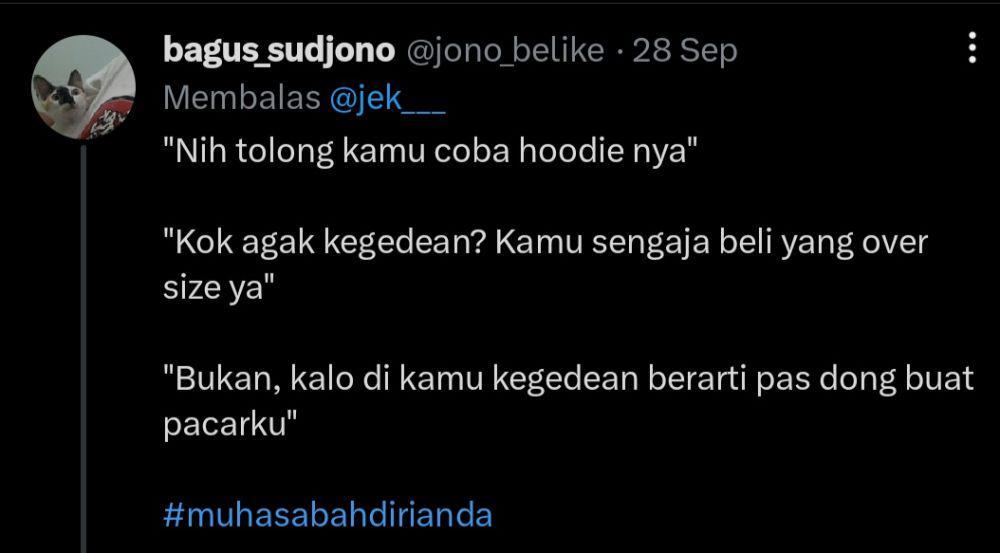Open the 28 Sep timestamp permalink
Viewport: 1000px width, 553px height.
tap(684, 51)
